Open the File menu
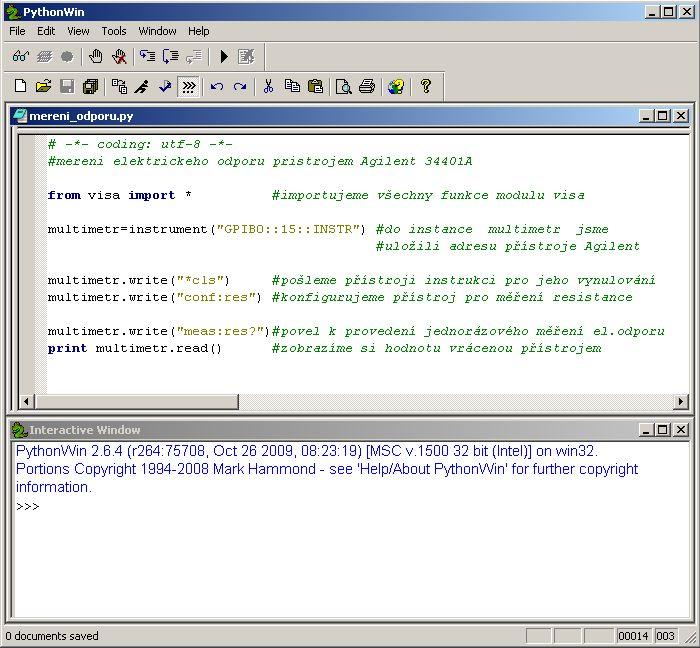Image resolution: width=700 pixels, height=648 pixels. (x=17, y=31)
